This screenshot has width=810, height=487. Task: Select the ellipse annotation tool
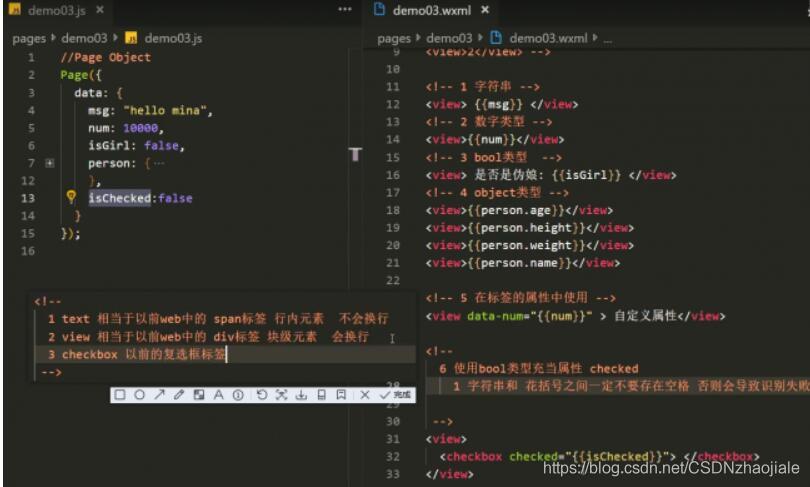click(x=139, y=395)
